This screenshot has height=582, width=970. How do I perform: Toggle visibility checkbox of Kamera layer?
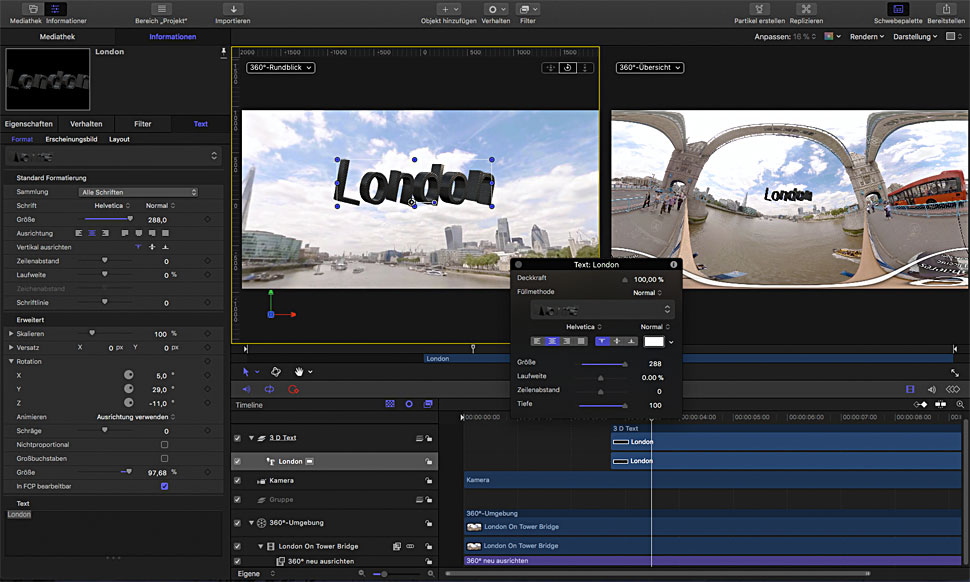click(x=237, y=481)
